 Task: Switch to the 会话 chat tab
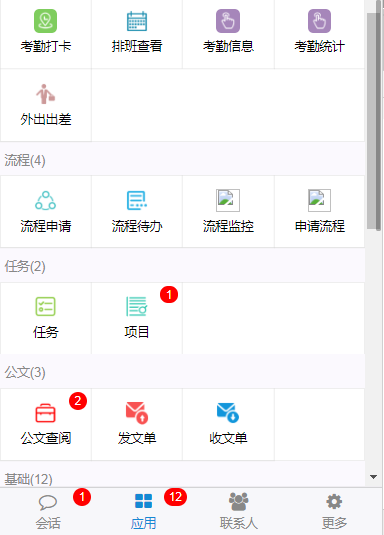tap(48, 511)
